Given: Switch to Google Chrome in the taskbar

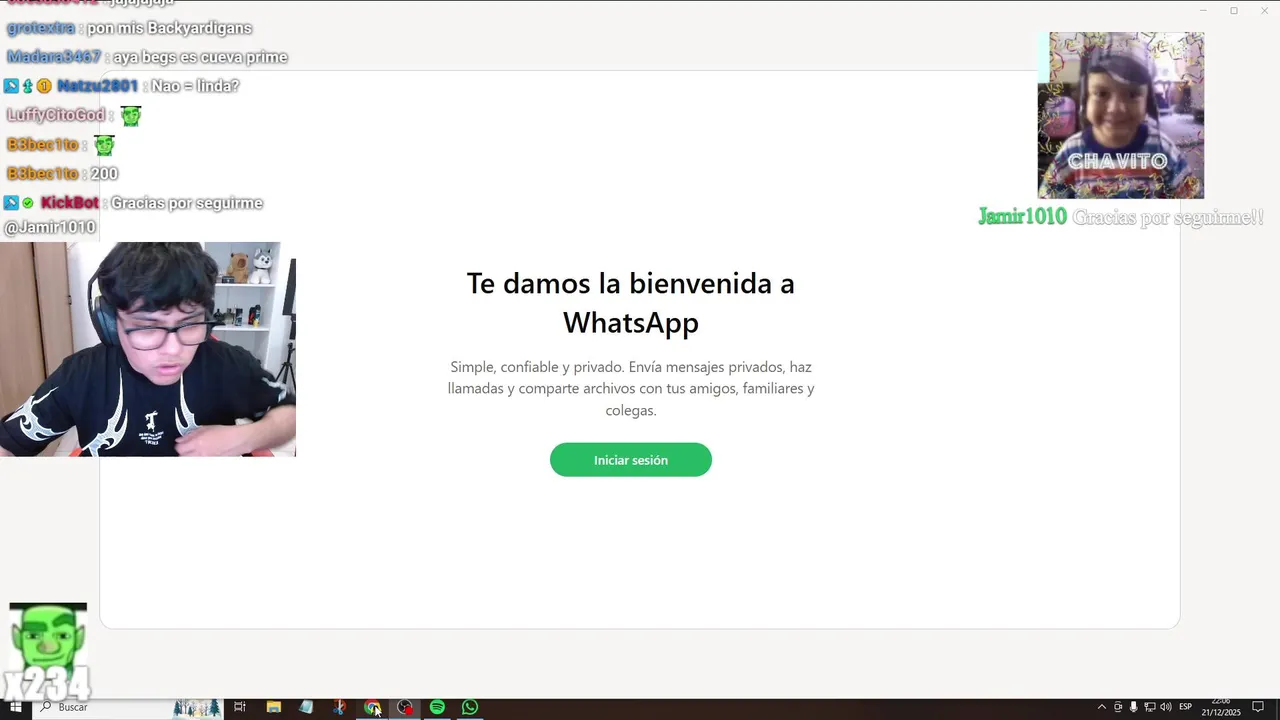Looking at the screenshot, I should coord(372,707).
